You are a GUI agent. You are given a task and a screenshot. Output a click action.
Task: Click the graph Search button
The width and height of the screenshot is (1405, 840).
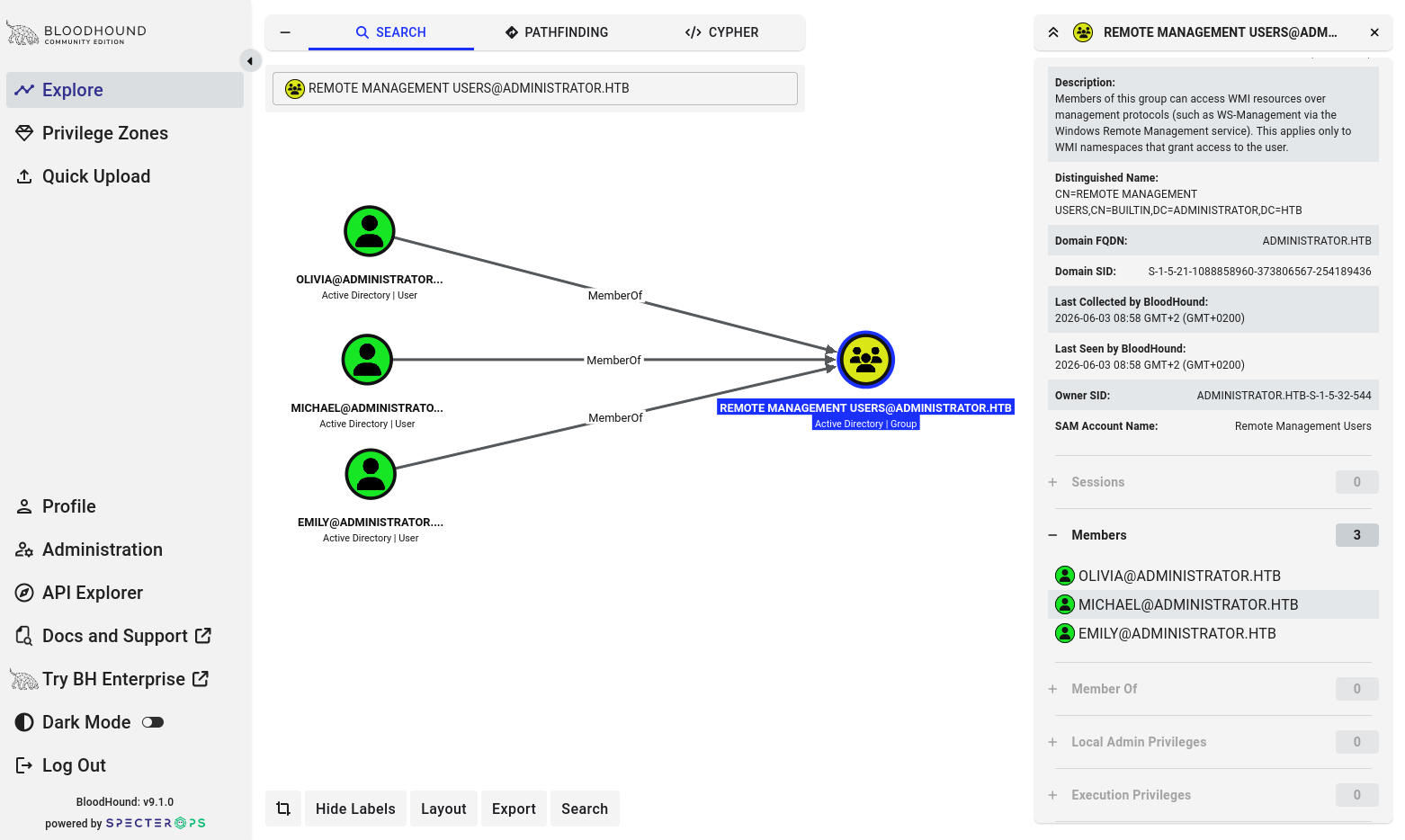click(x=585, y=809)
